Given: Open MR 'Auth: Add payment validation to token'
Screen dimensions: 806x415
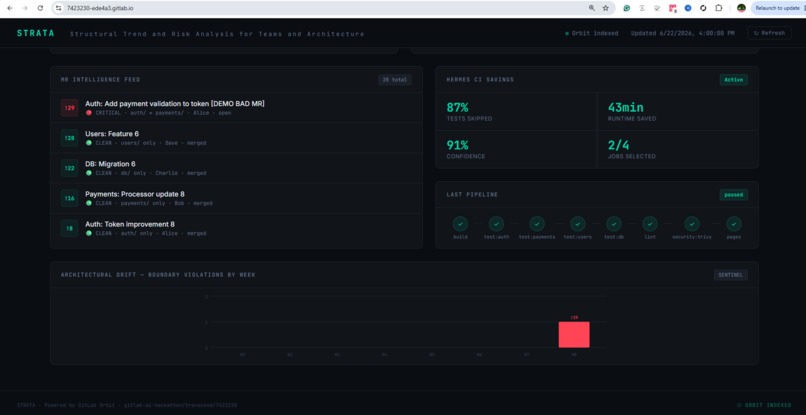Looking at the screenshot, I should tap(175, 103).
